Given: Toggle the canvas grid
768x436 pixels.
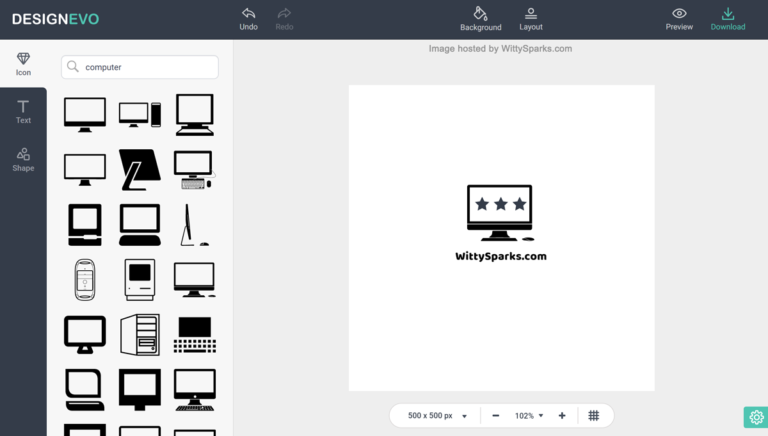Looking at the screenshot, I should tap(594, 415).
